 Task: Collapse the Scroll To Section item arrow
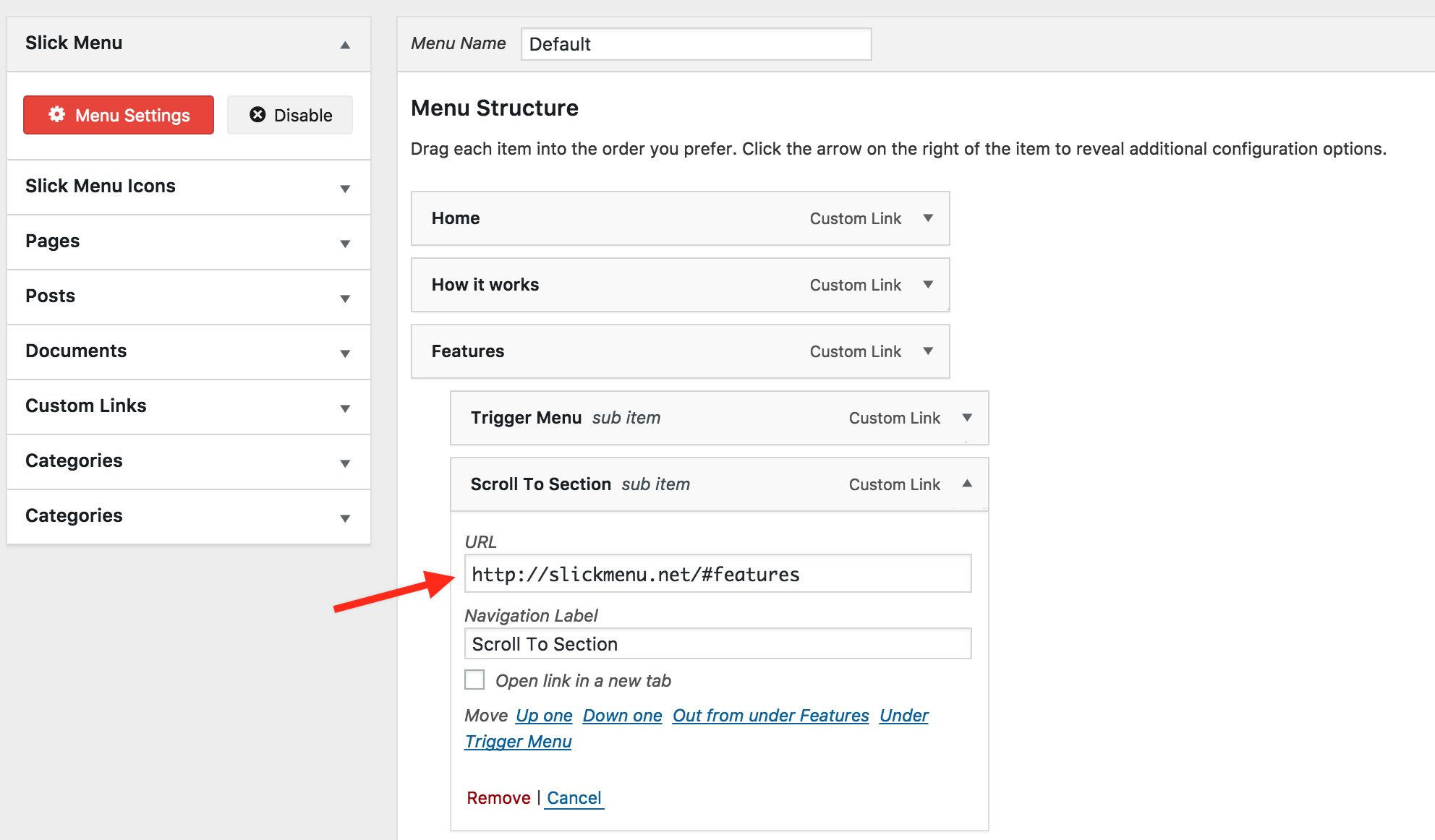[967, 484]
